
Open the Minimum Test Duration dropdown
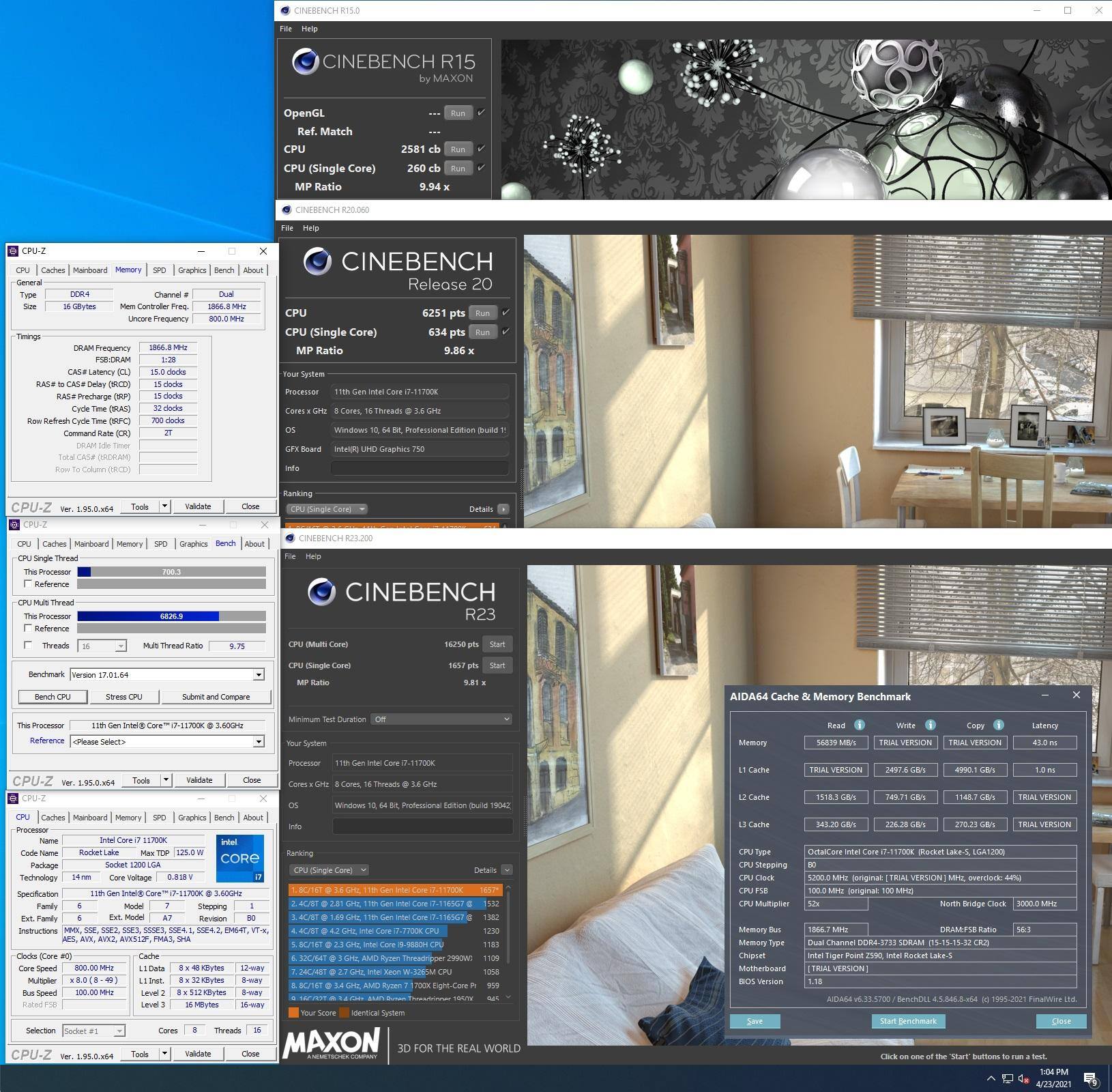[441, 719]
